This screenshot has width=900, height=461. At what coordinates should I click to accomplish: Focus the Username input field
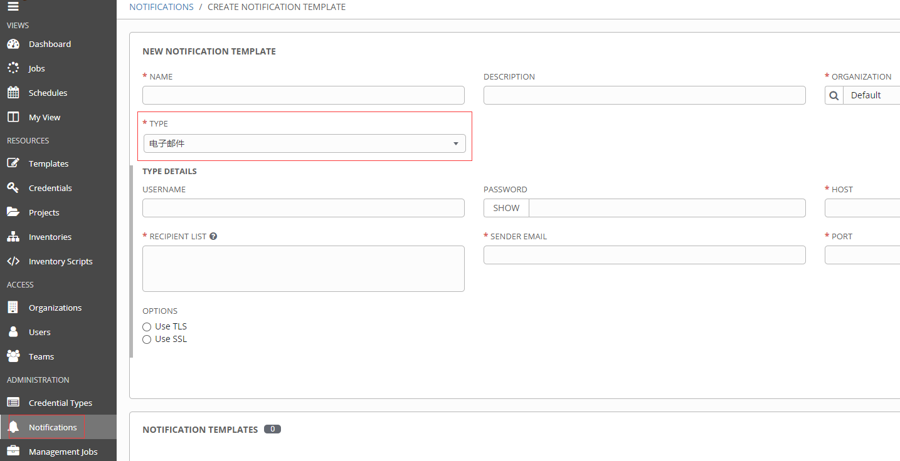click(304, 208)
